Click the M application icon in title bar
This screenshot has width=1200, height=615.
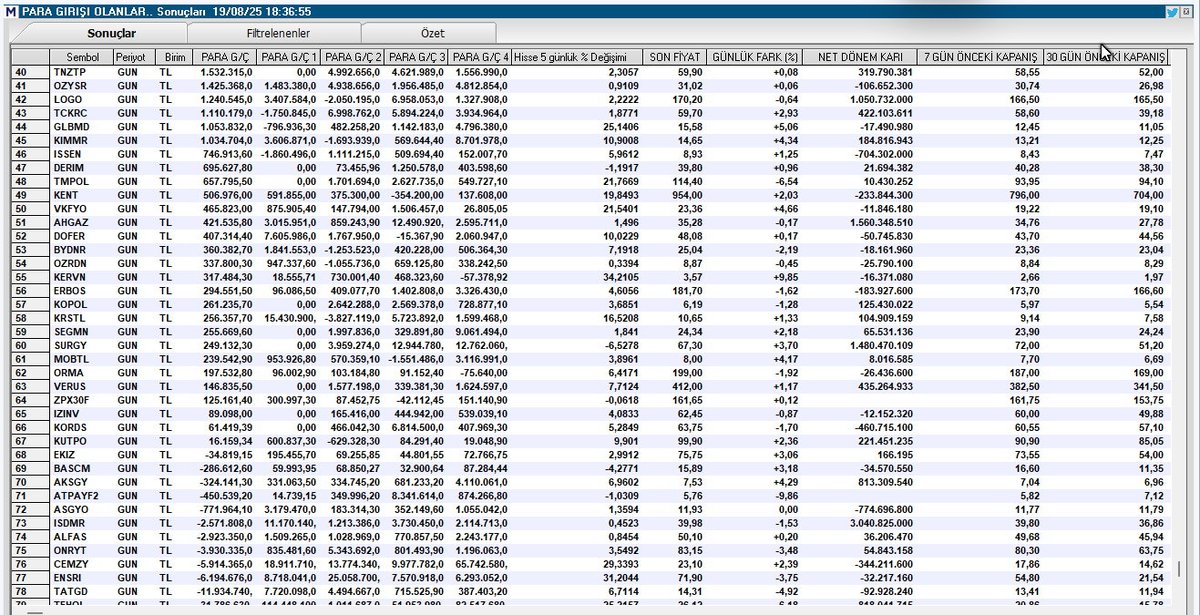pos(10,12)
